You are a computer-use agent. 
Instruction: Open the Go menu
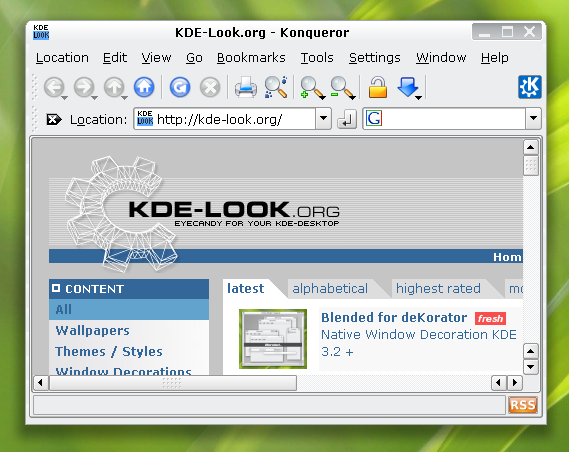click(194, 58)
